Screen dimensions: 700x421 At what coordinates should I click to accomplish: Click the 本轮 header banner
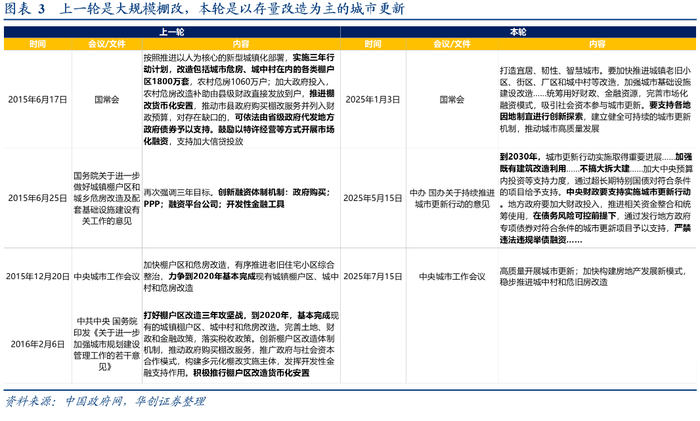[518, 32]
